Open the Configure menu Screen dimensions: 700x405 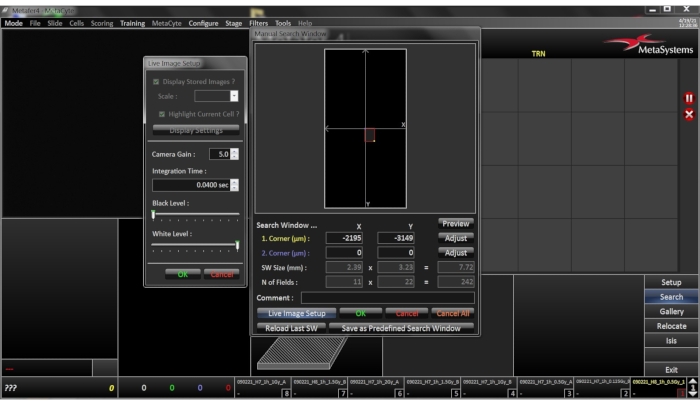pyautogui.click(x=203, y=22)
